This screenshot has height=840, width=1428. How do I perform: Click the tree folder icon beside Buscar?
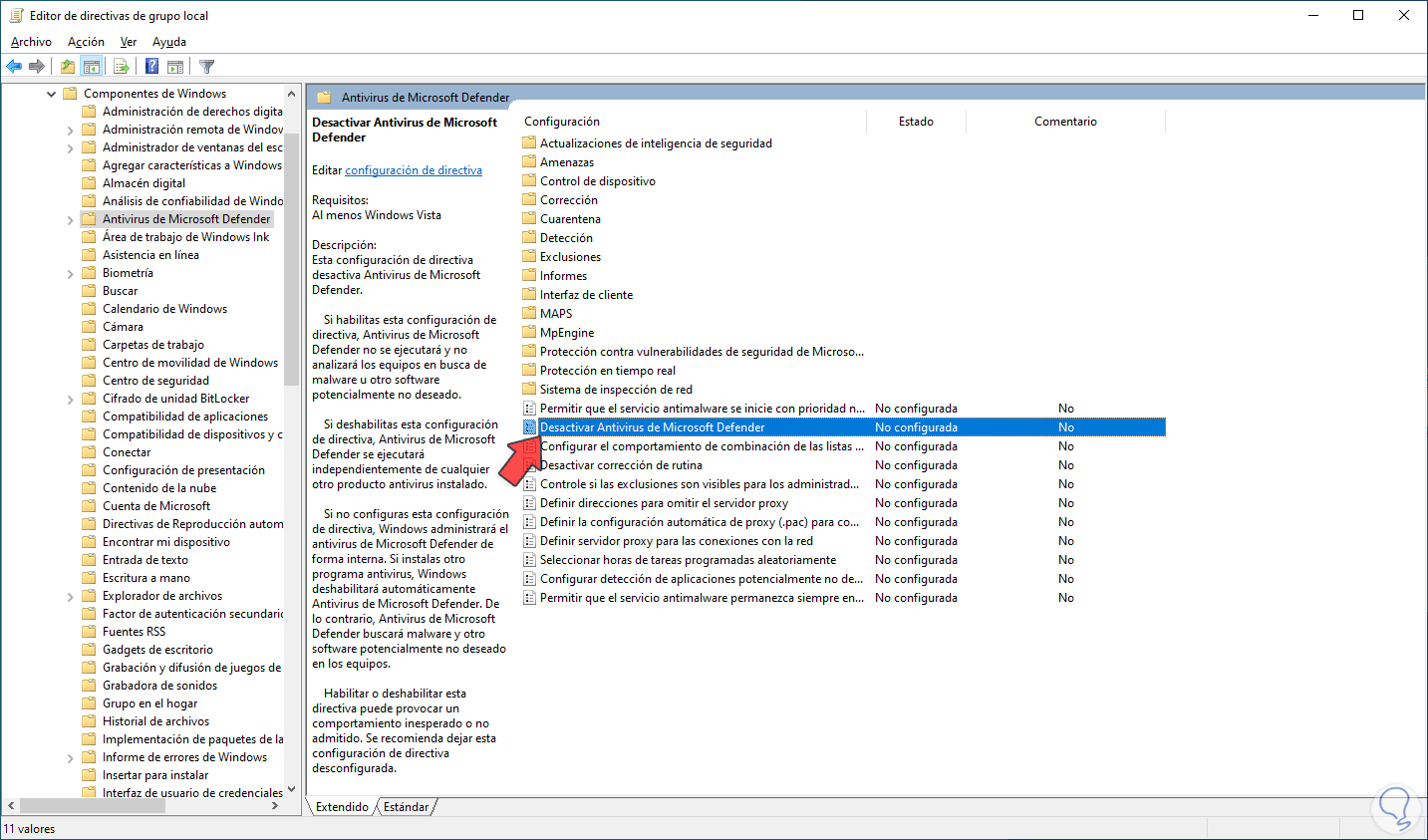[x=89, y=291]
